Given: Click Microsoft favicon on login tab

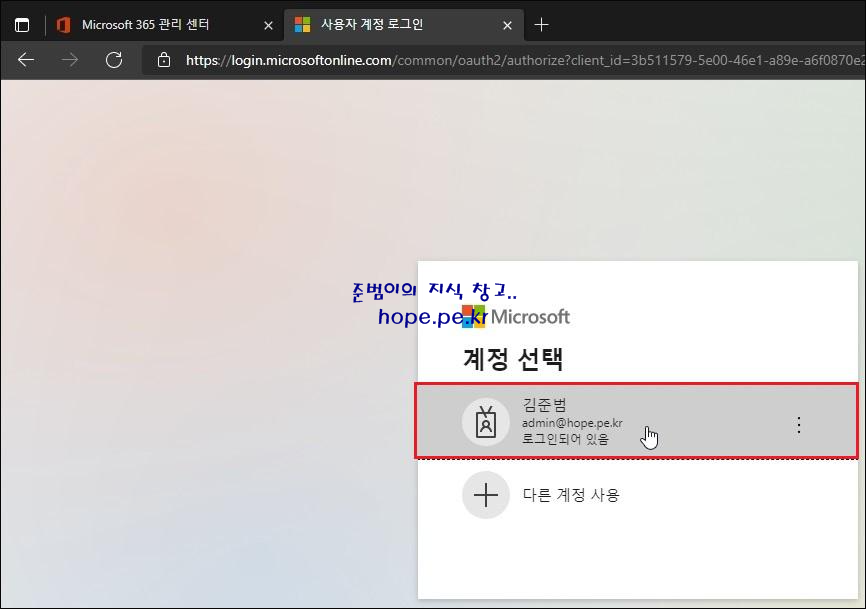Looking at the screenshot, I should (302, 25).
